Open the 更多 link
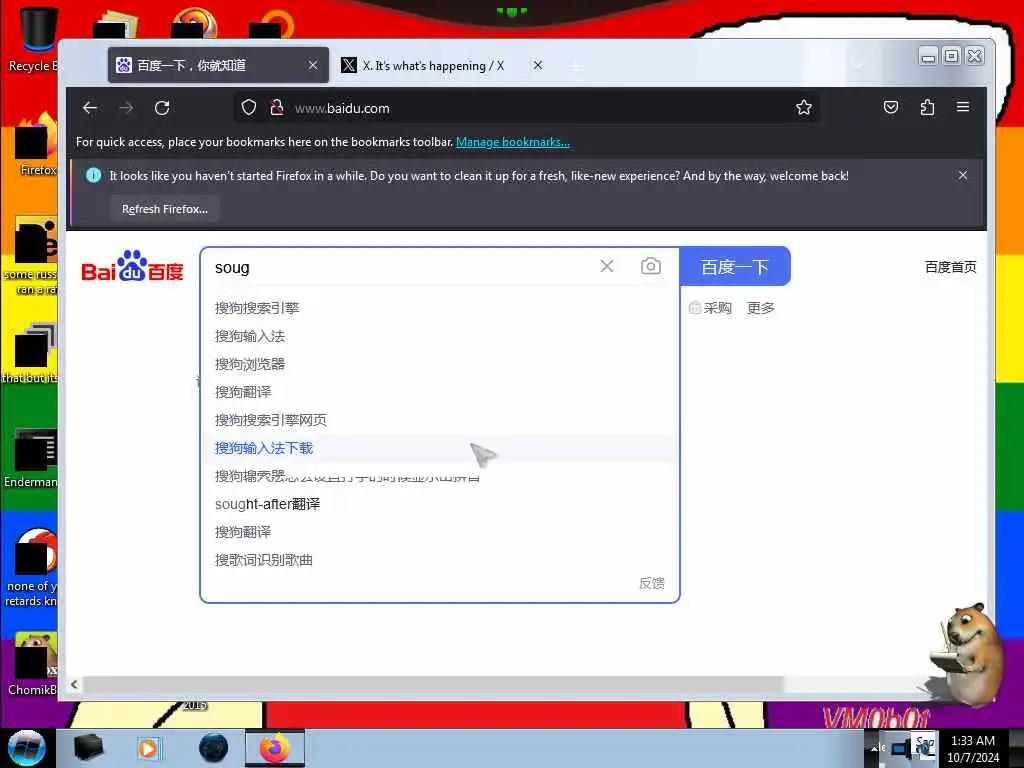The image size is (1024, 768). point(761,308)
